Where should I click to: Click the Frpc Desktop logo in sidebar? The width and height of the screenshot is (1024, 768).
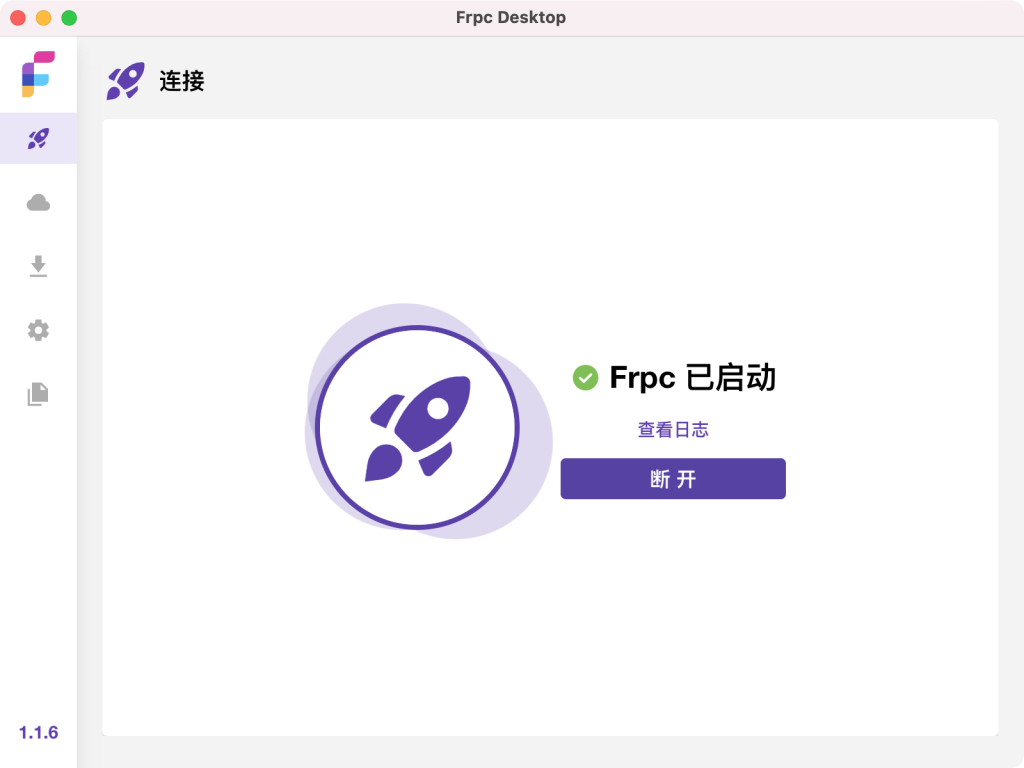[x=38, y=74]
